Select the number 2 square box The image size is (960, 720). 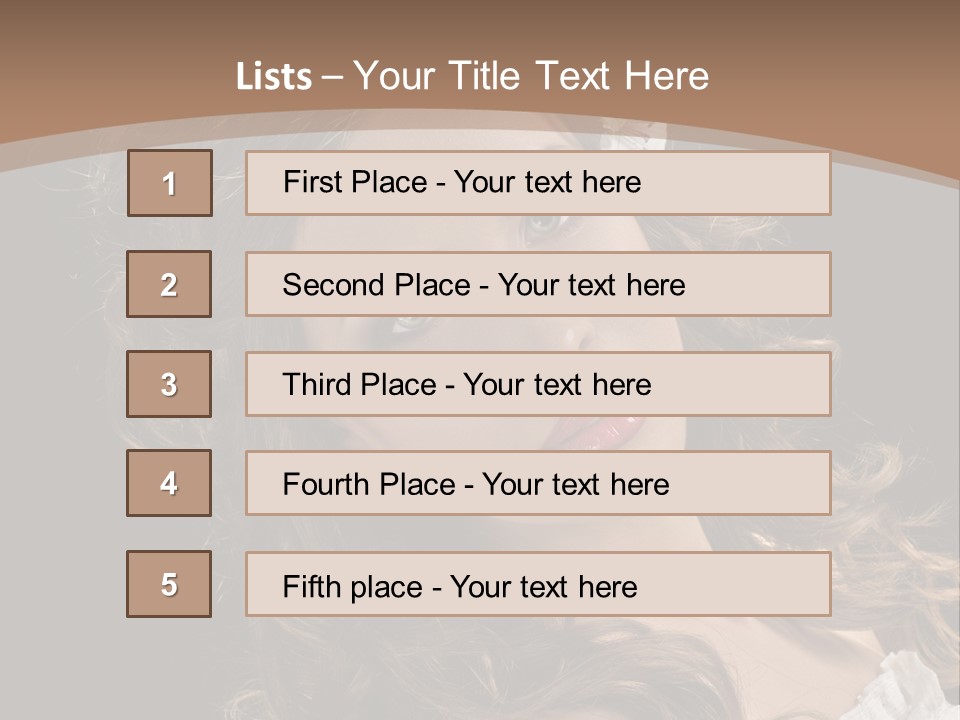click(x=169, y=284)
